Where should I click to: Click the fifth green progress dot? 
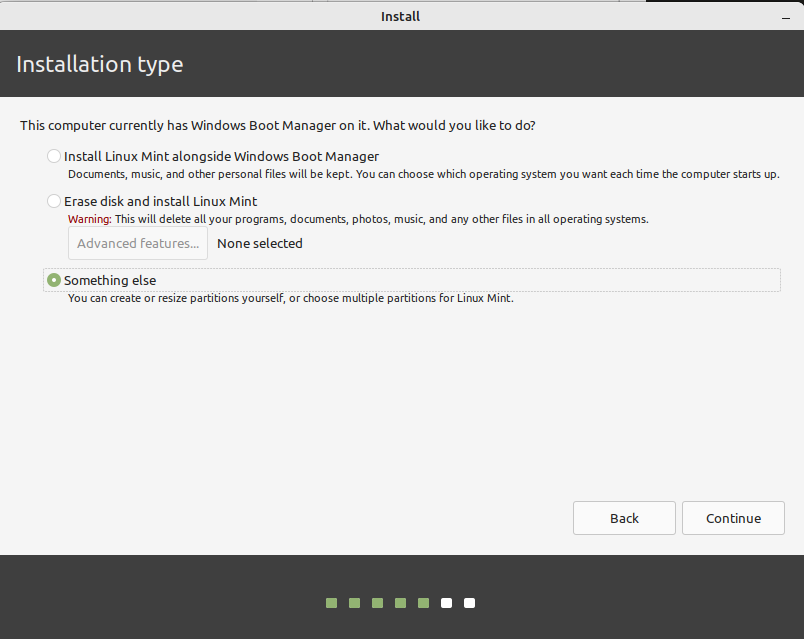click(423, 603)
